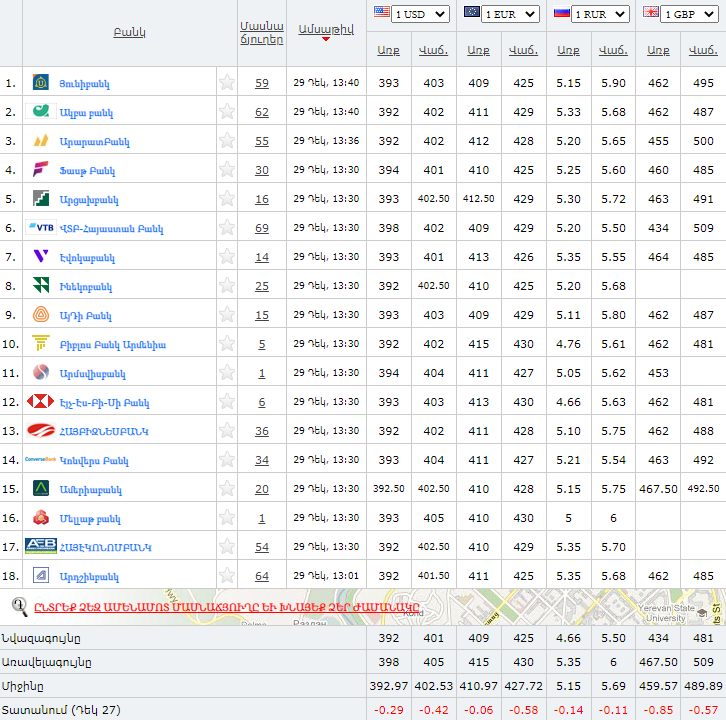Click the Armswissbank logo icon in row 11
Image resolution: width=726 pixels, height=720 pixels.
click(x=41, y=372)
